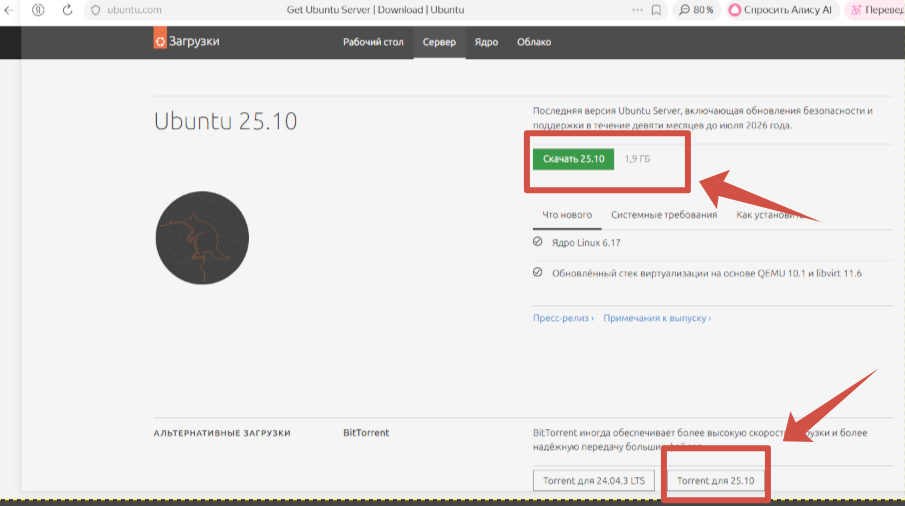Click the Ядро Linux 6.17 text

586,243
